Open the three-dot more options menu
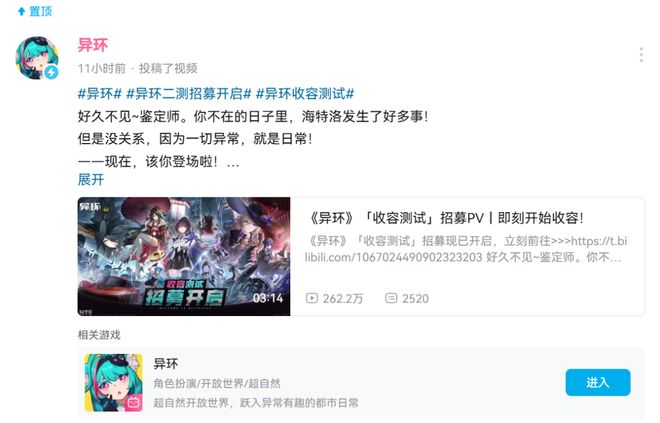The width and height of the screenshot is (660, 423). tap(641, 55)
